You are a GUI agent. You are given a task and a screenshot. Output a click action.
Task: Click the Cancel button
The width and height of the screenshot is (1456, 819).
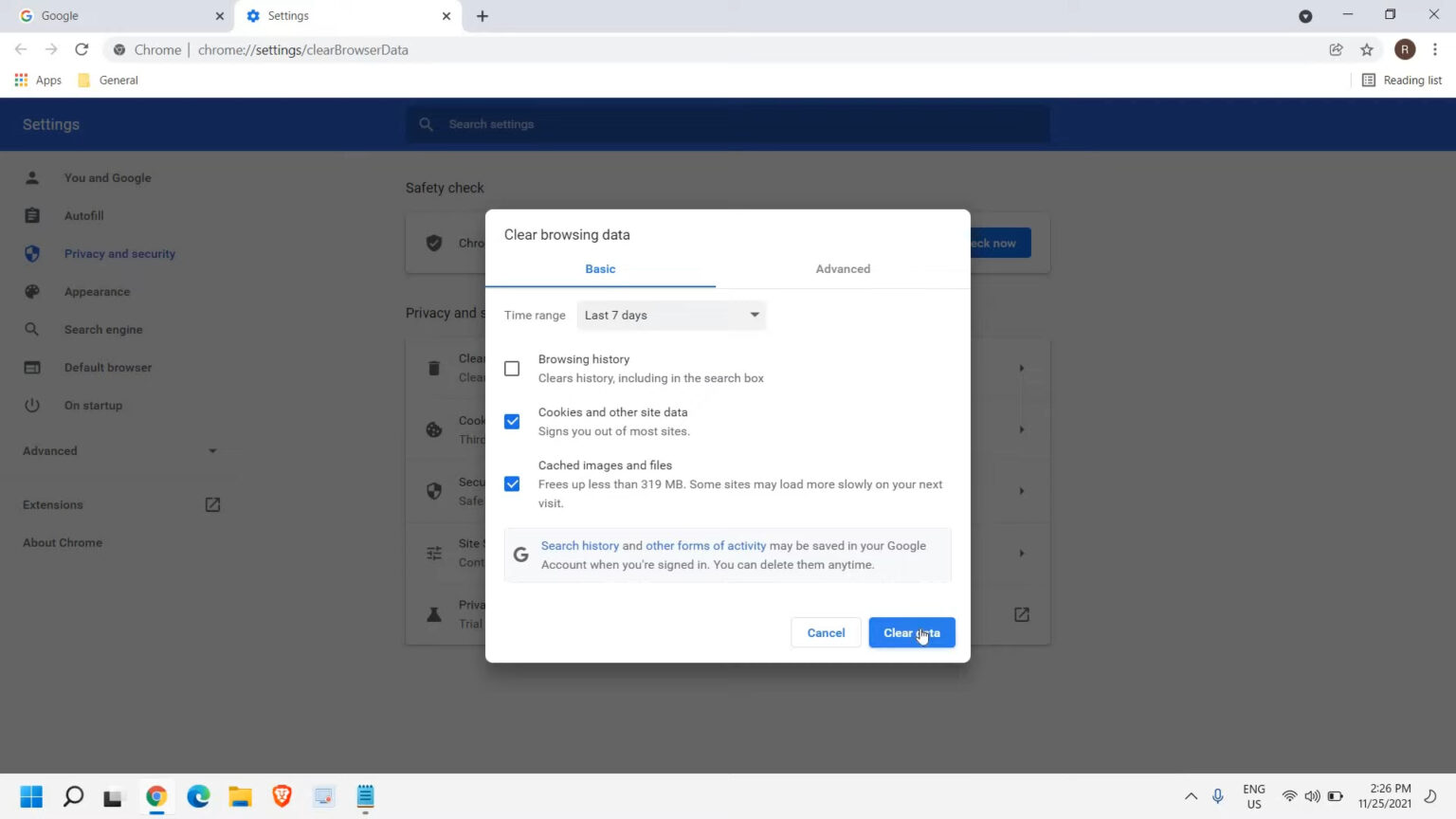tap(826, 633)
